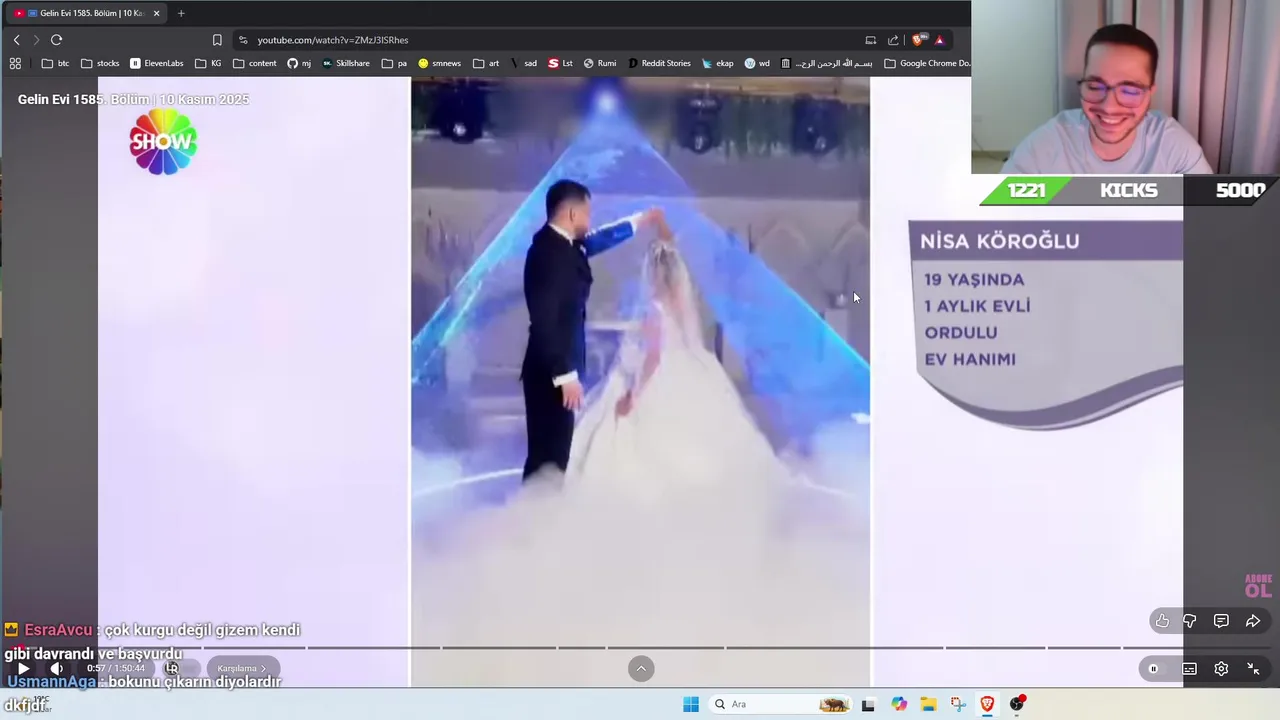Viewport: 1280px width, 720px height.
Task: Close the Gelin Evi browser tab
Action: point(156,13)
